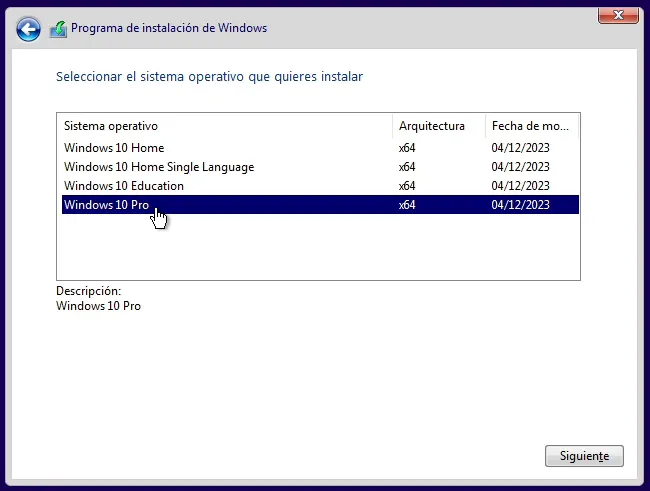Click x64 in Home Single Language row

[407, 167]
